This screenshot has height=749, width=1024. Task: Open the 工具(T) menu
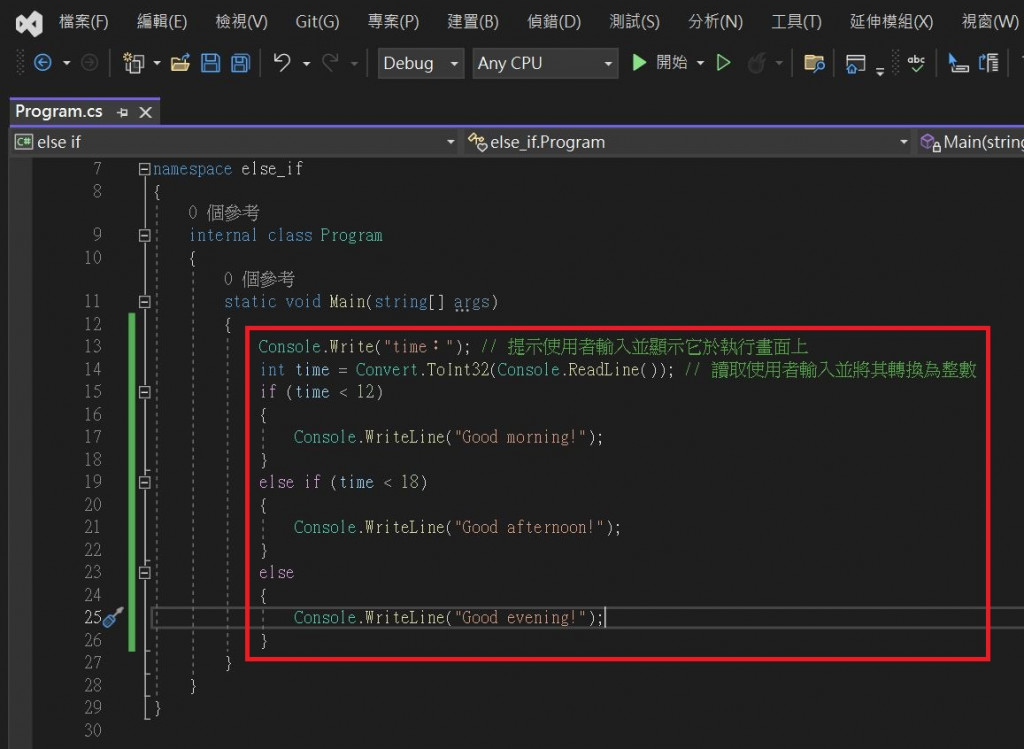tap(796, 22)
